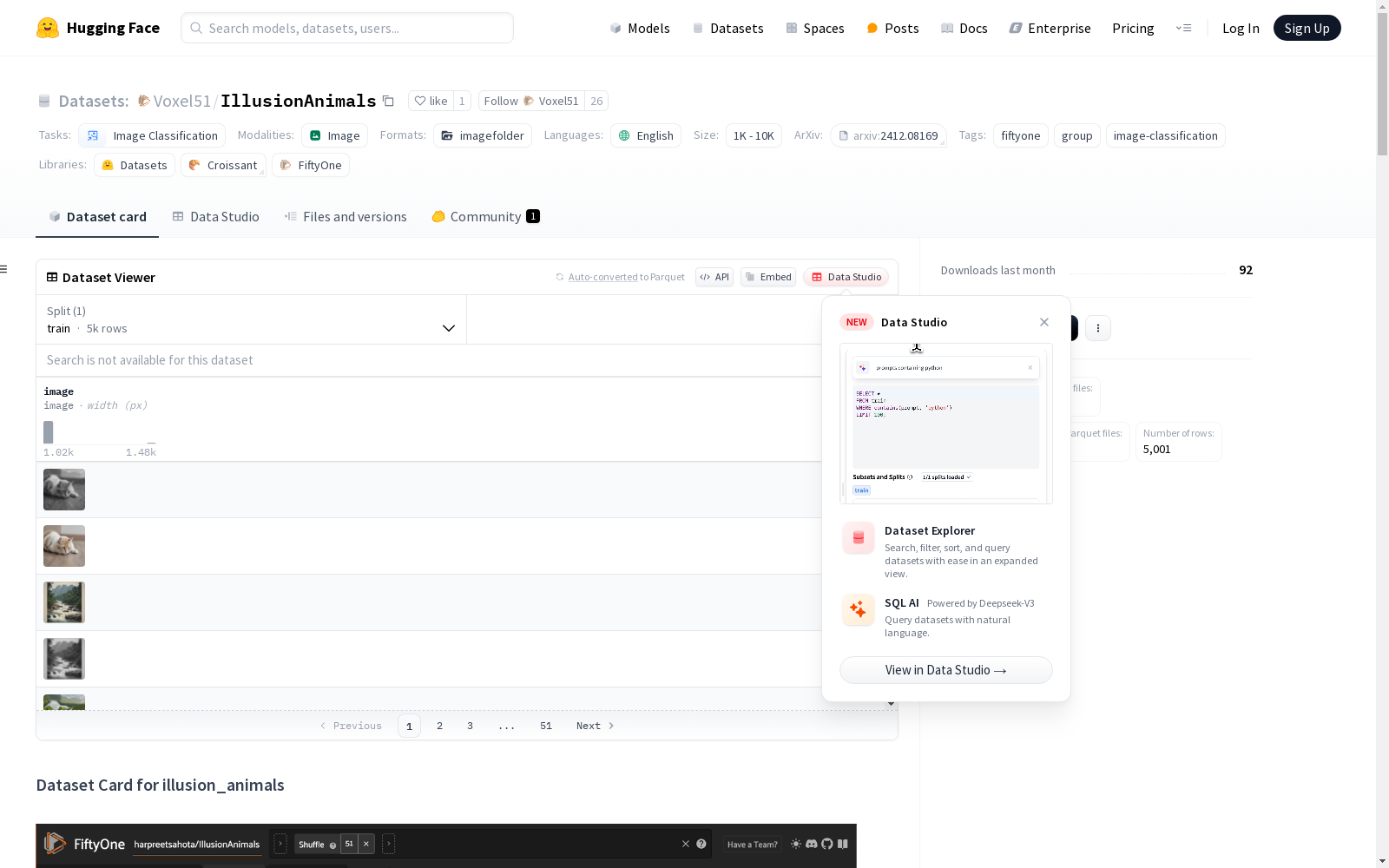
Task: Click the dataset search field
Action: tap(430, 360)
